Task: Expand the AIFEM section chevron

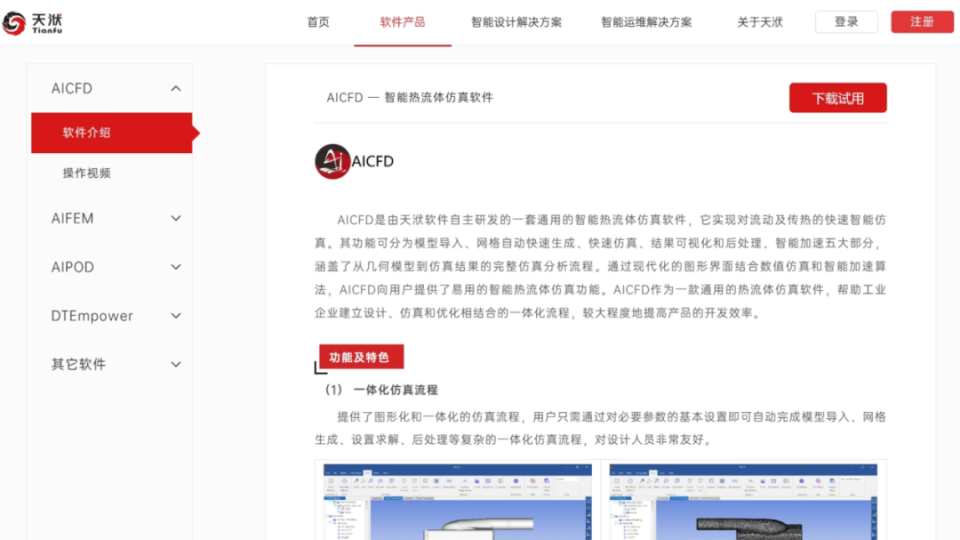Action: click(x=176, y=219)
